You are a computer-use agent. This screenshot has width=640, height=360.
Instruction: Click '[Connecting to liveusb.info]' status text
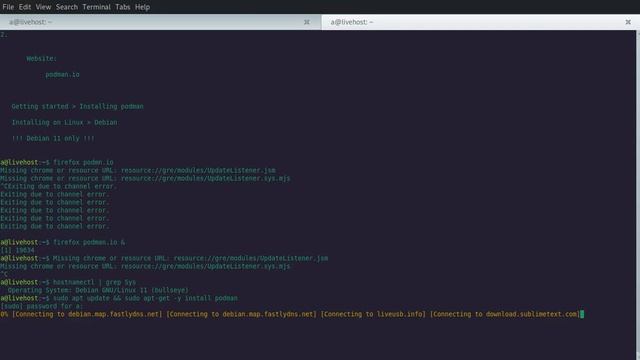pyautogui.click(x=373, y=314)
